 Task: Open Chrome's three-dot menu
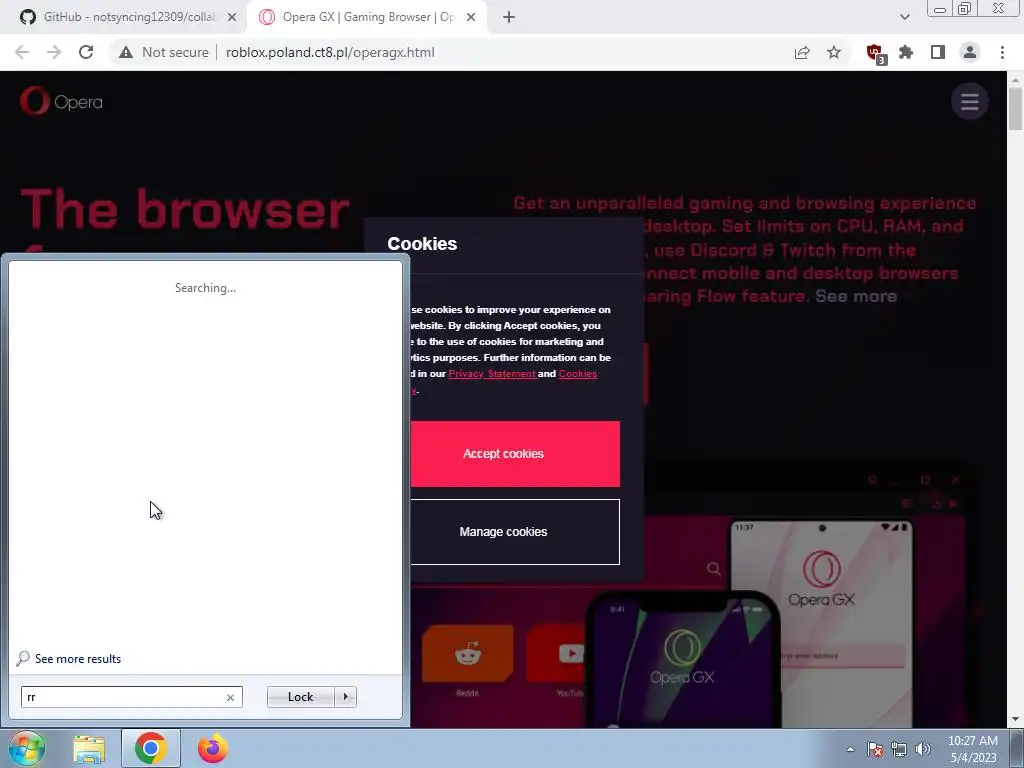1002,52
